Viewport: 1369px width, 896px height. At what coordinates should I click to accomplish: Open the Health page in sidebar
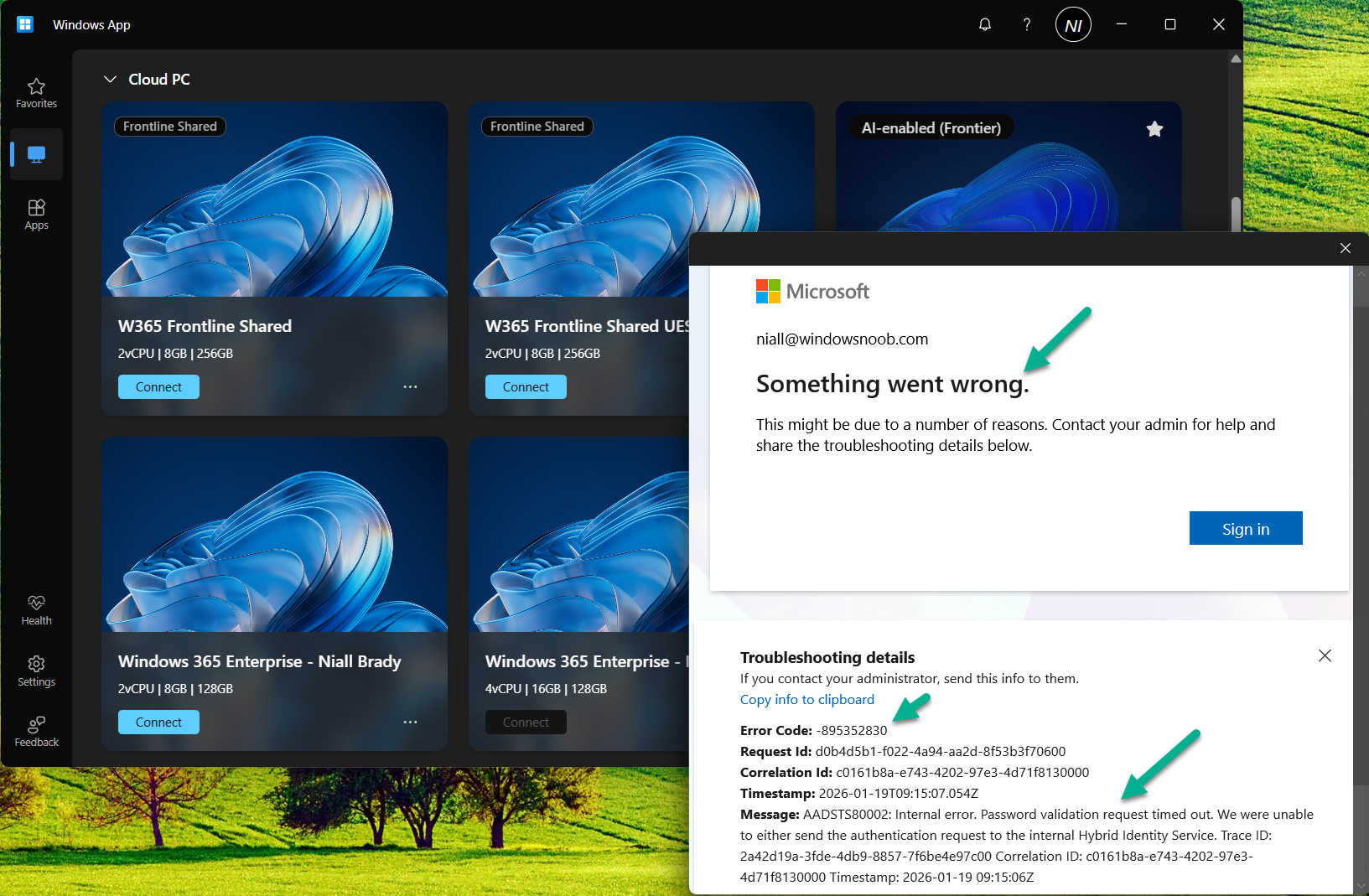coord(36,610)
